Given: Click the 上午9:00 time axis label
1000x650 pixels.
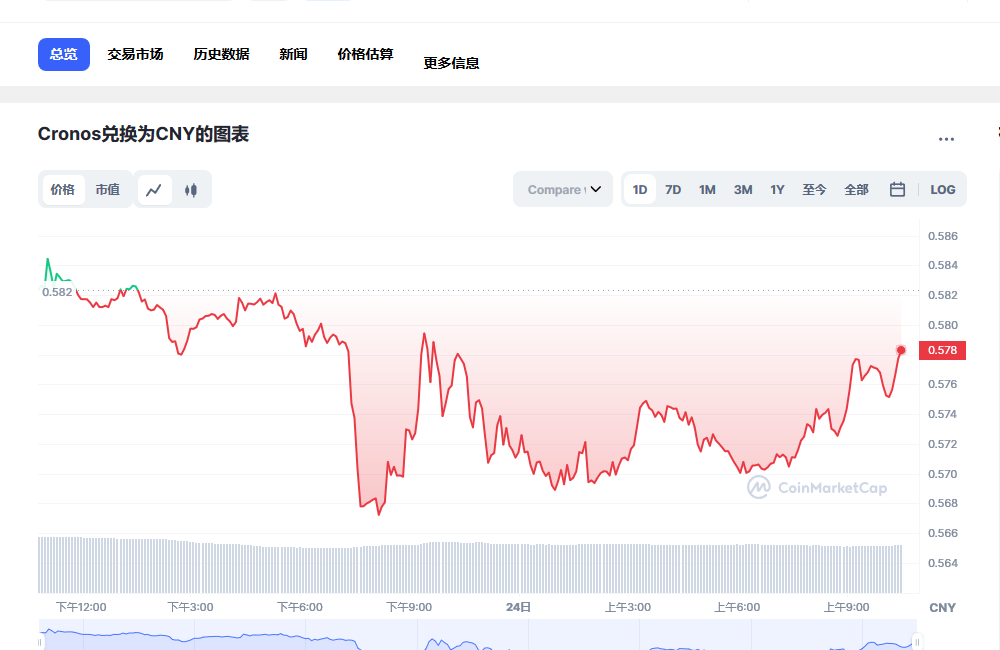Looking at the screenshot, I should point(846,607).
